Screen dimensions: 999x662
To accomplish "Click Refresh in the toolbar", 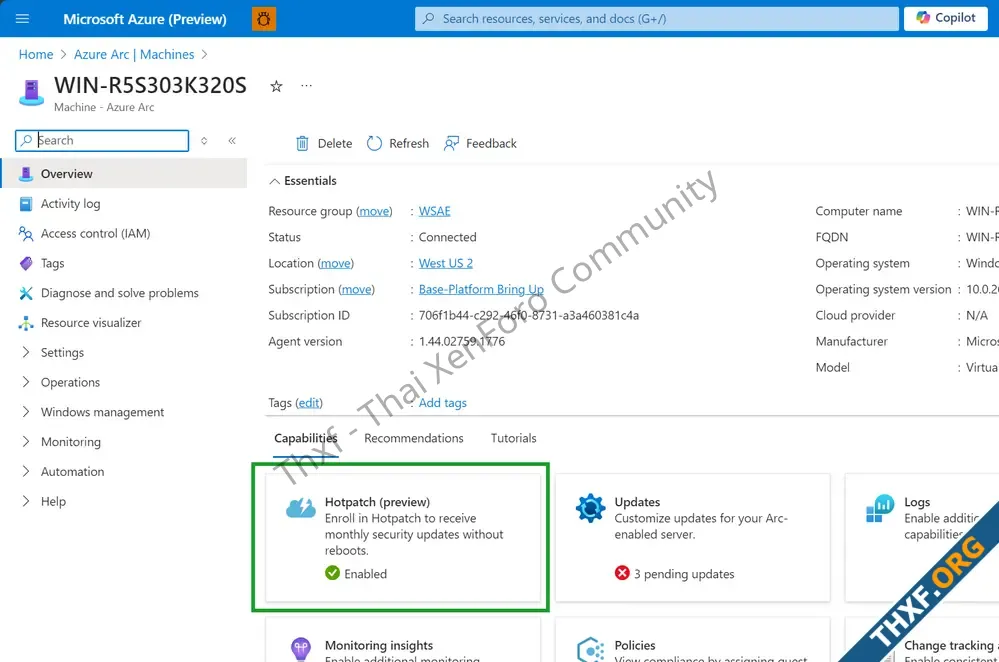I will (x=398, y=143).
